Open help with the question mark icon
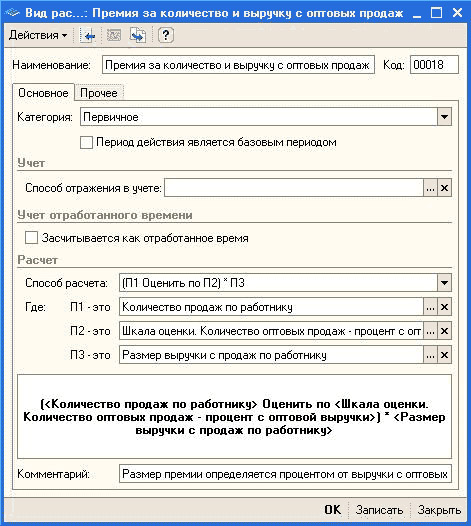Screen dimensions: 471x526 point(166,35)
